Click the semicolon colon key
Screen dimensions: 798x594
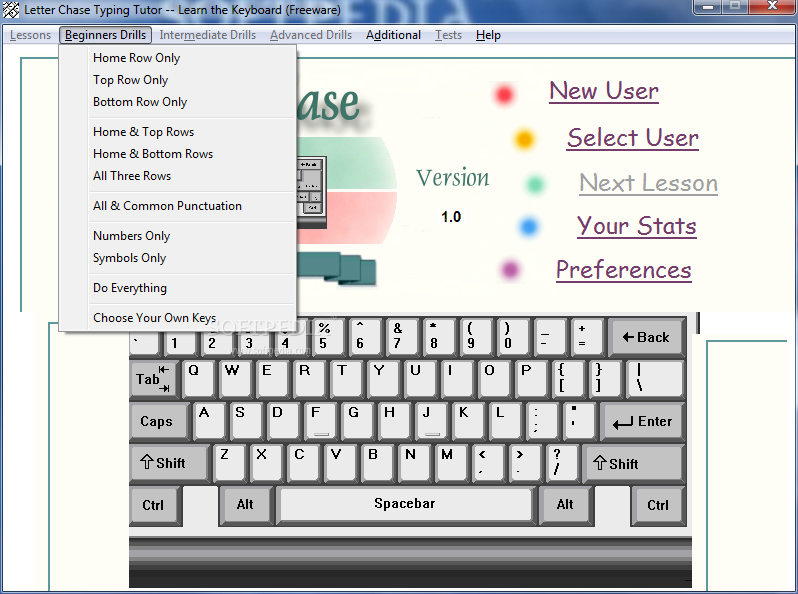pos(542,421)
